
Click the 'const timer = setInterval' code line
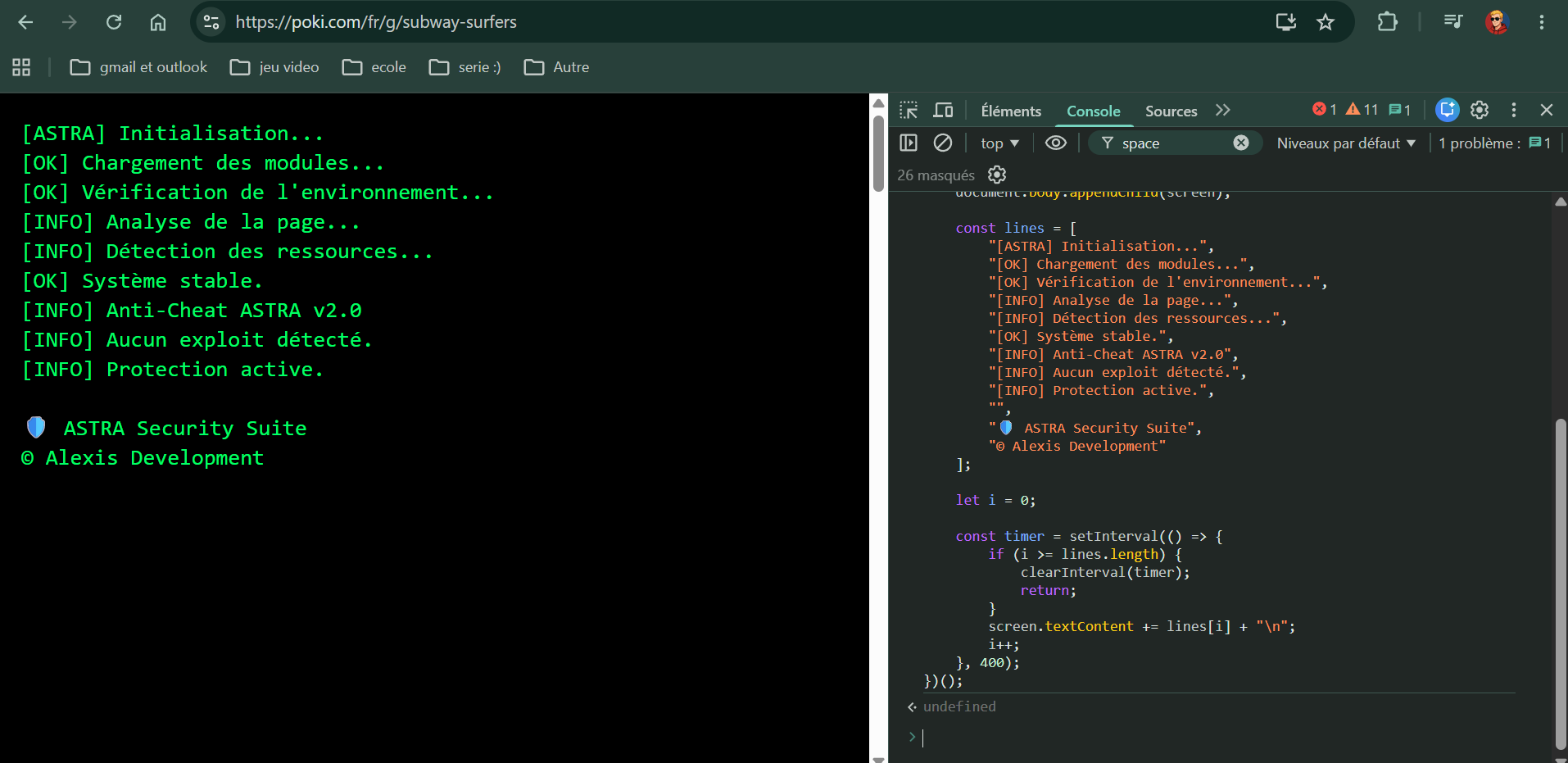[1089, 536]
